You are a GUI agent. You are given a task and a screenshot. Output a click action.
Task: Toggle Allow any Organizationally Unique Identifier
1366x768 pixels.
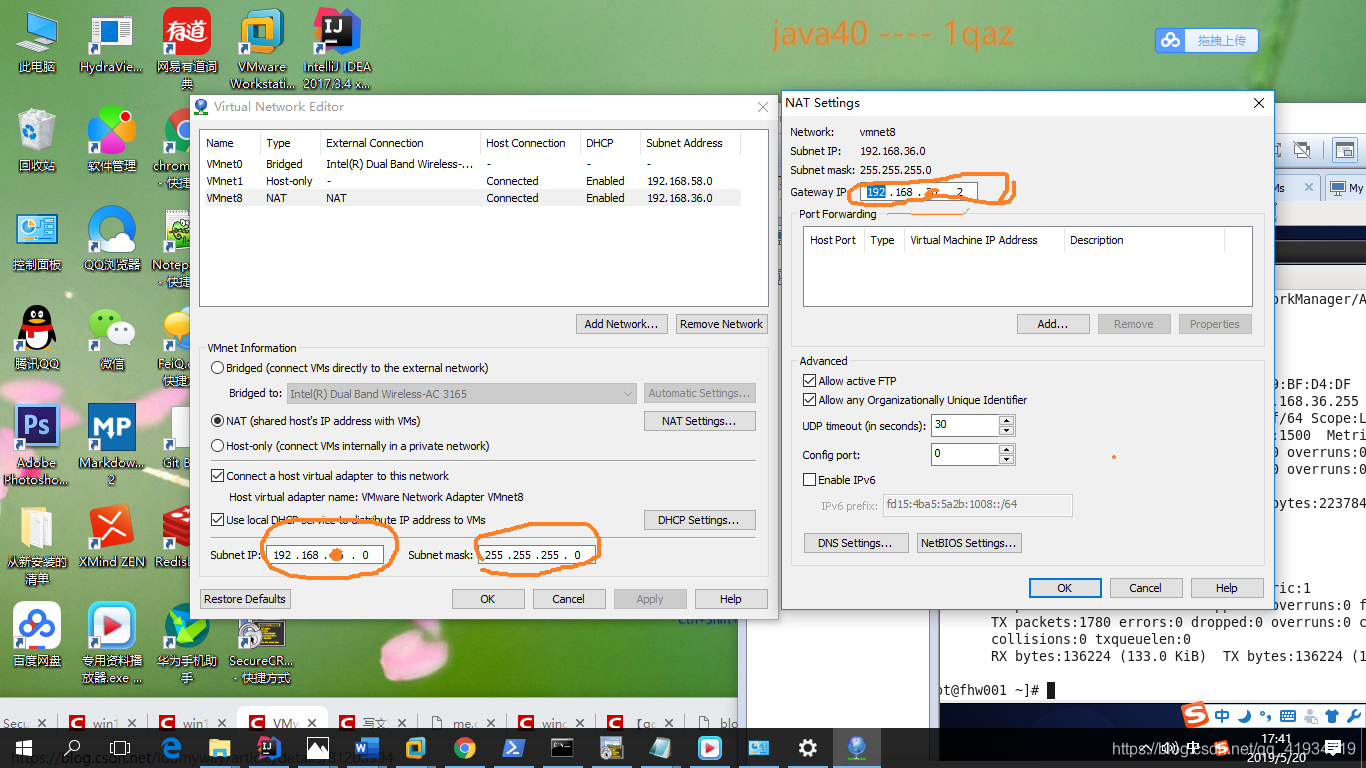pos(810,400)
